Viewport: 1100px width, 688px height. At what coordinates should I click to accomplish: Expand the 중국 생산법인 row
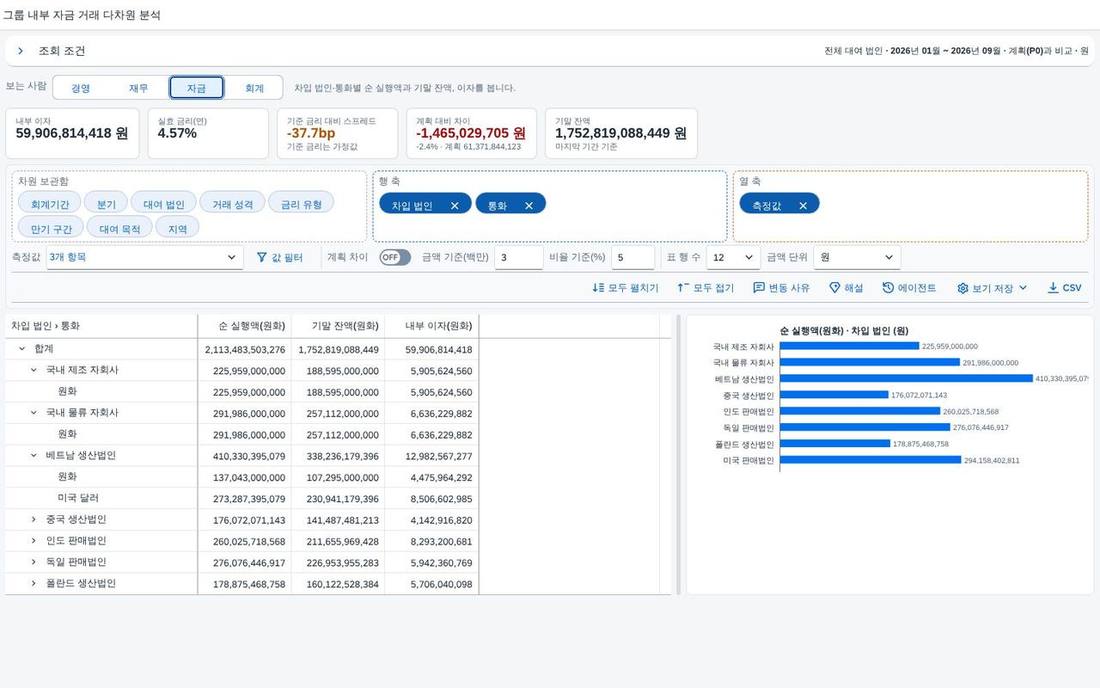(33, 519)
